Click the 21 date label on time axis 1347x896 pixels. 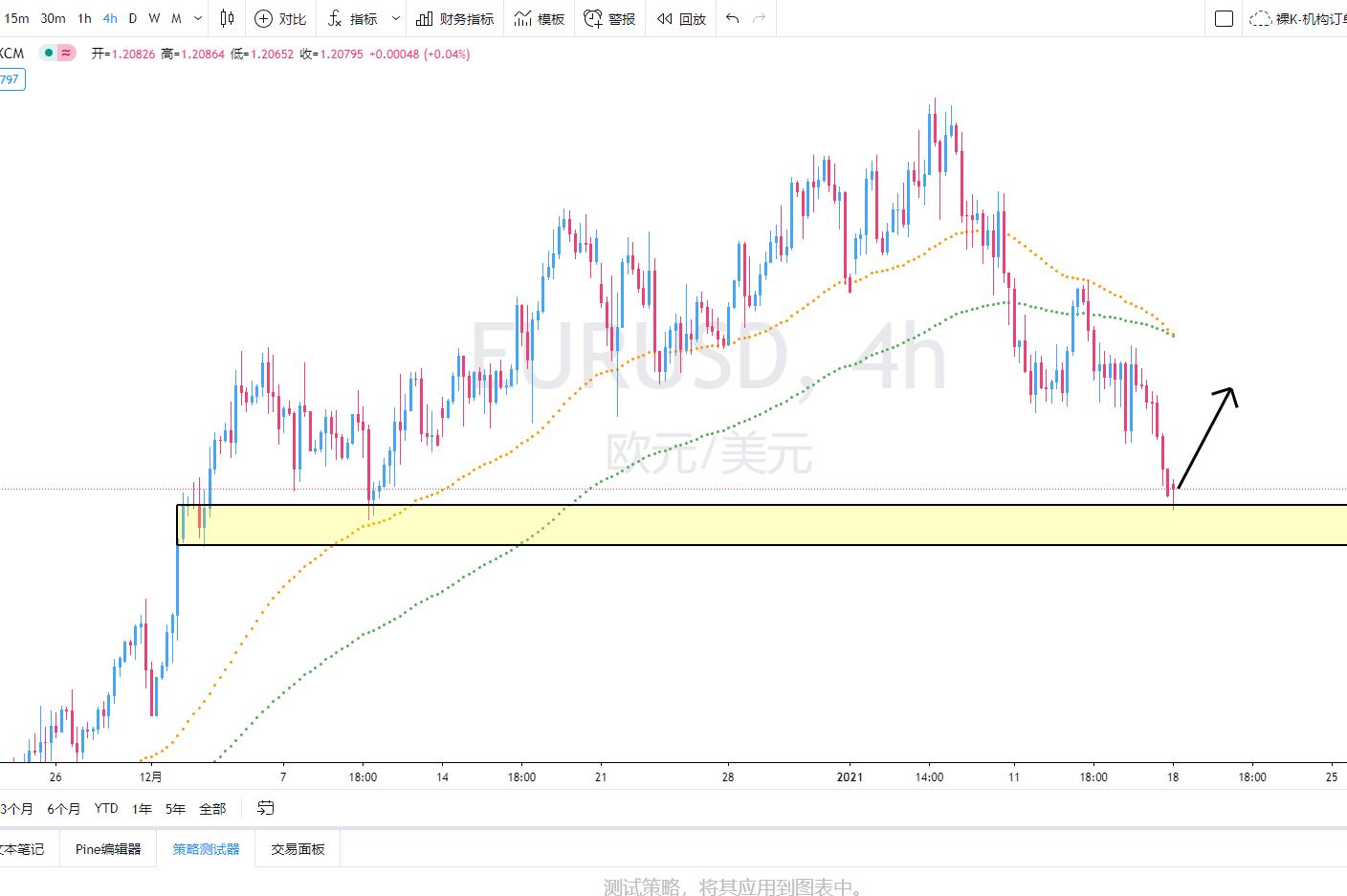click(x=601, y=776)
